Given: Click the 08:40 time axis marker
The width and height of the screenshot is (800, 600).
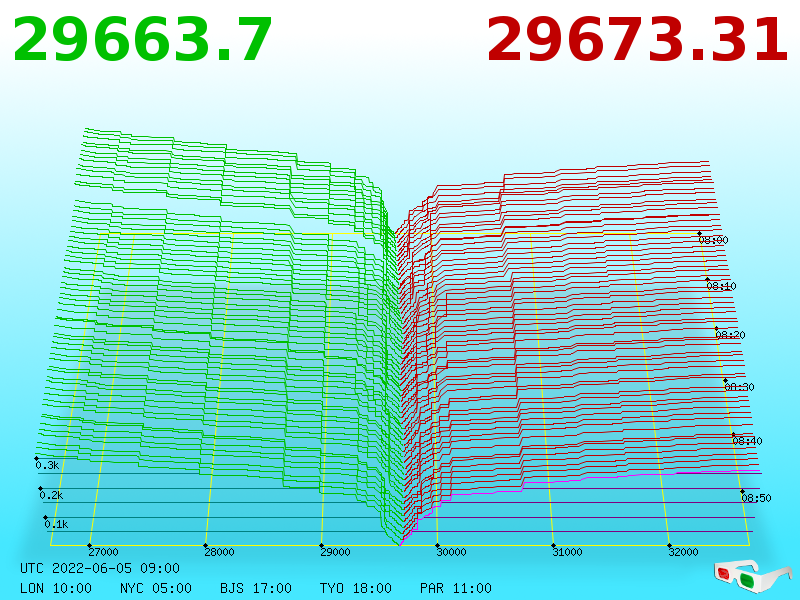Looking at the screenshot, I should coord(747,441).
